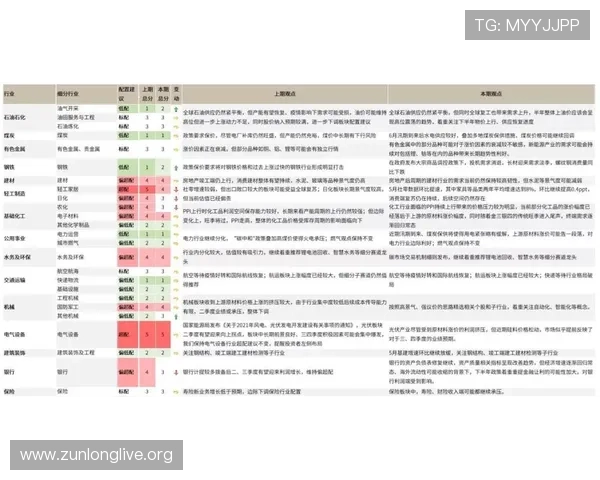Click previous score 5 in 轻工家居 row

click(x=147, y=189)
